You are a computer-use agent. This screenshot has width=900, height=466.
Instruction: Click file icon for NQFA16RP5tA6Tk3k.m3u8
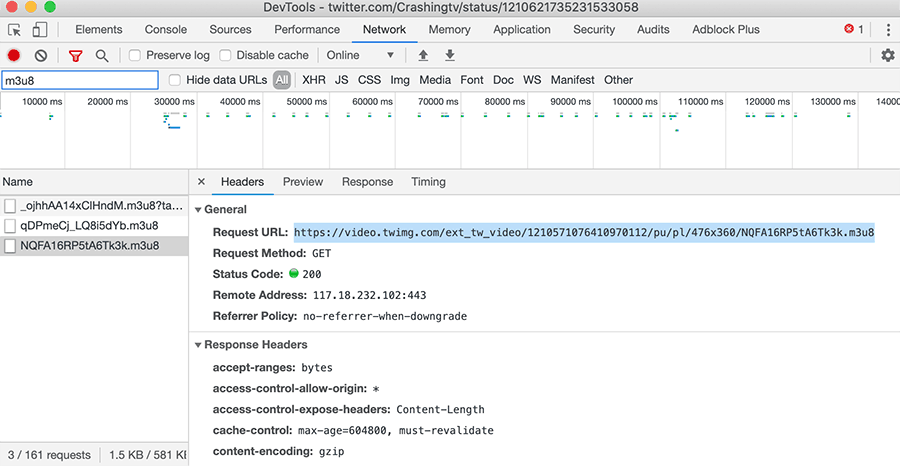(9, 246)
